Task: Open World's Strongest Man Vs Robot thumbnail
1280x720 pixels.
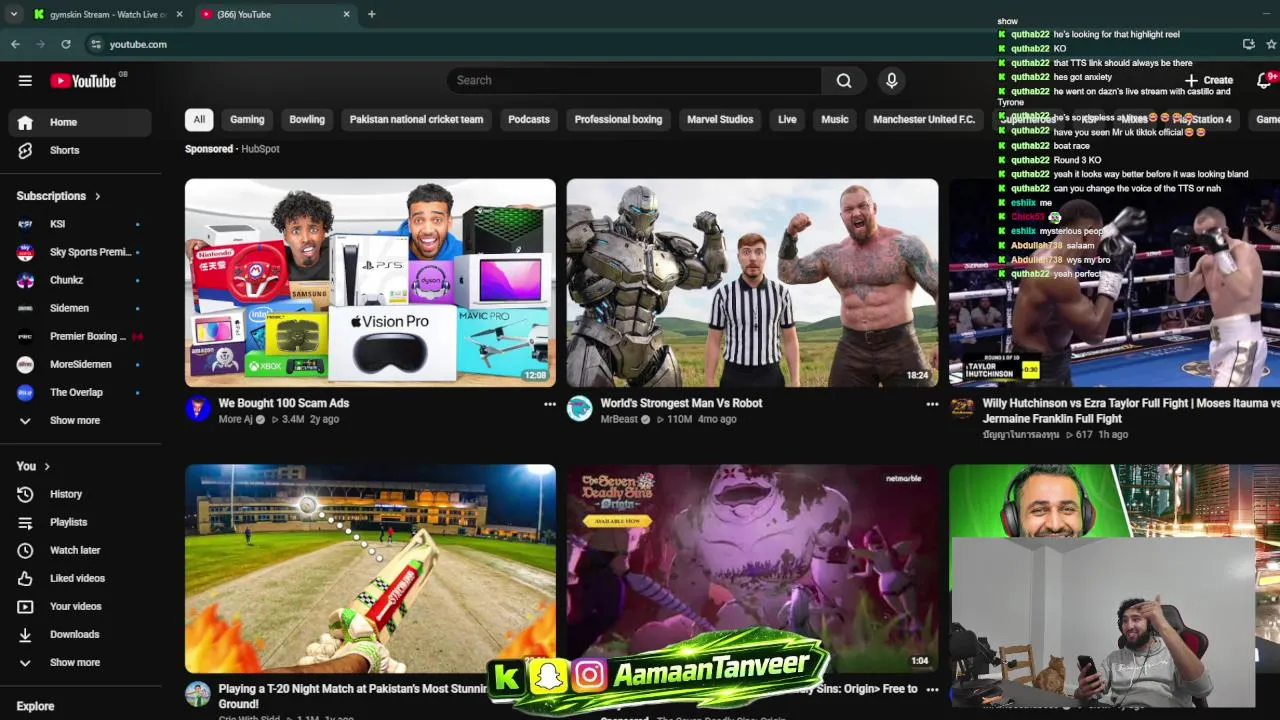Action: [x=752, y=283]
